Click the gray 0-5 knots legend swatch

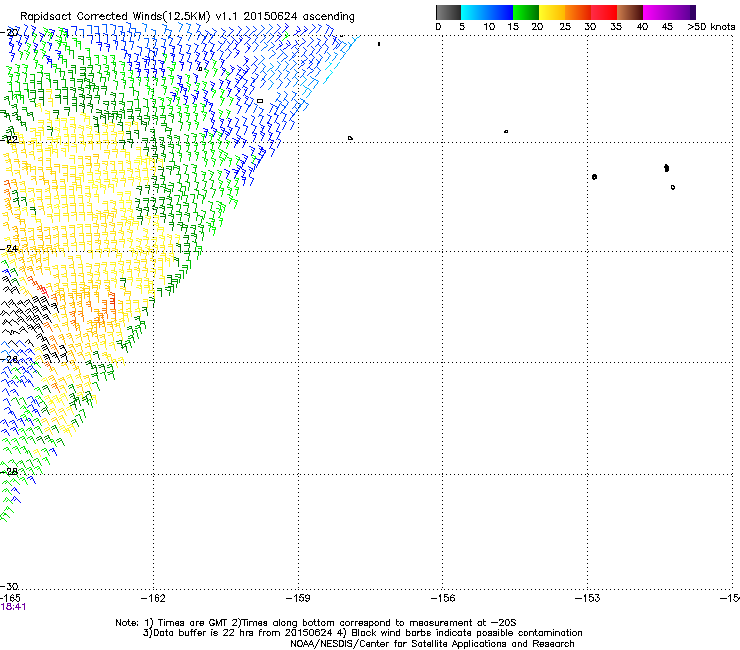tap(448, 12)
